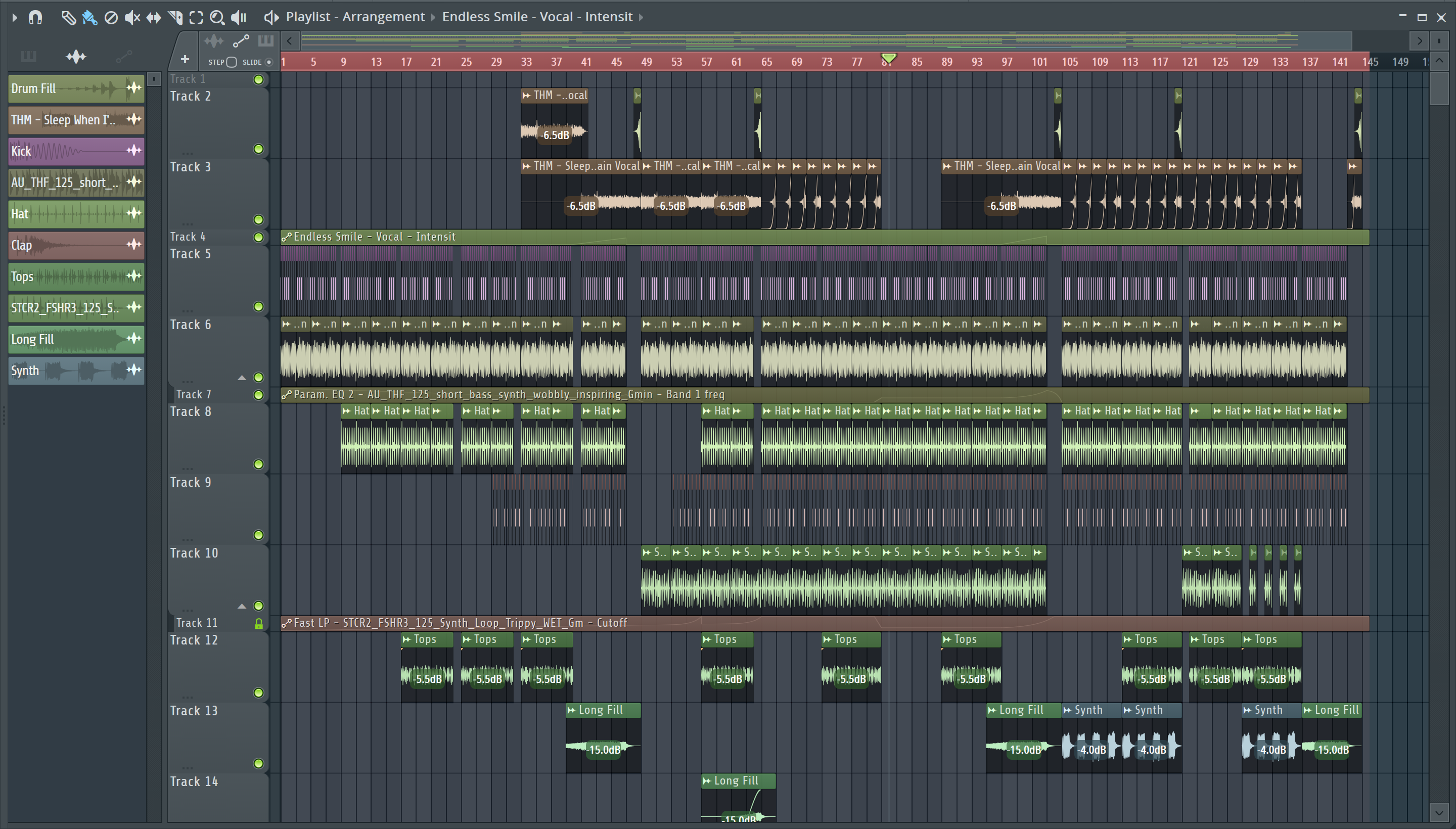Click the THM - Sleep When I'.. waveform icon

pos(134,120)
